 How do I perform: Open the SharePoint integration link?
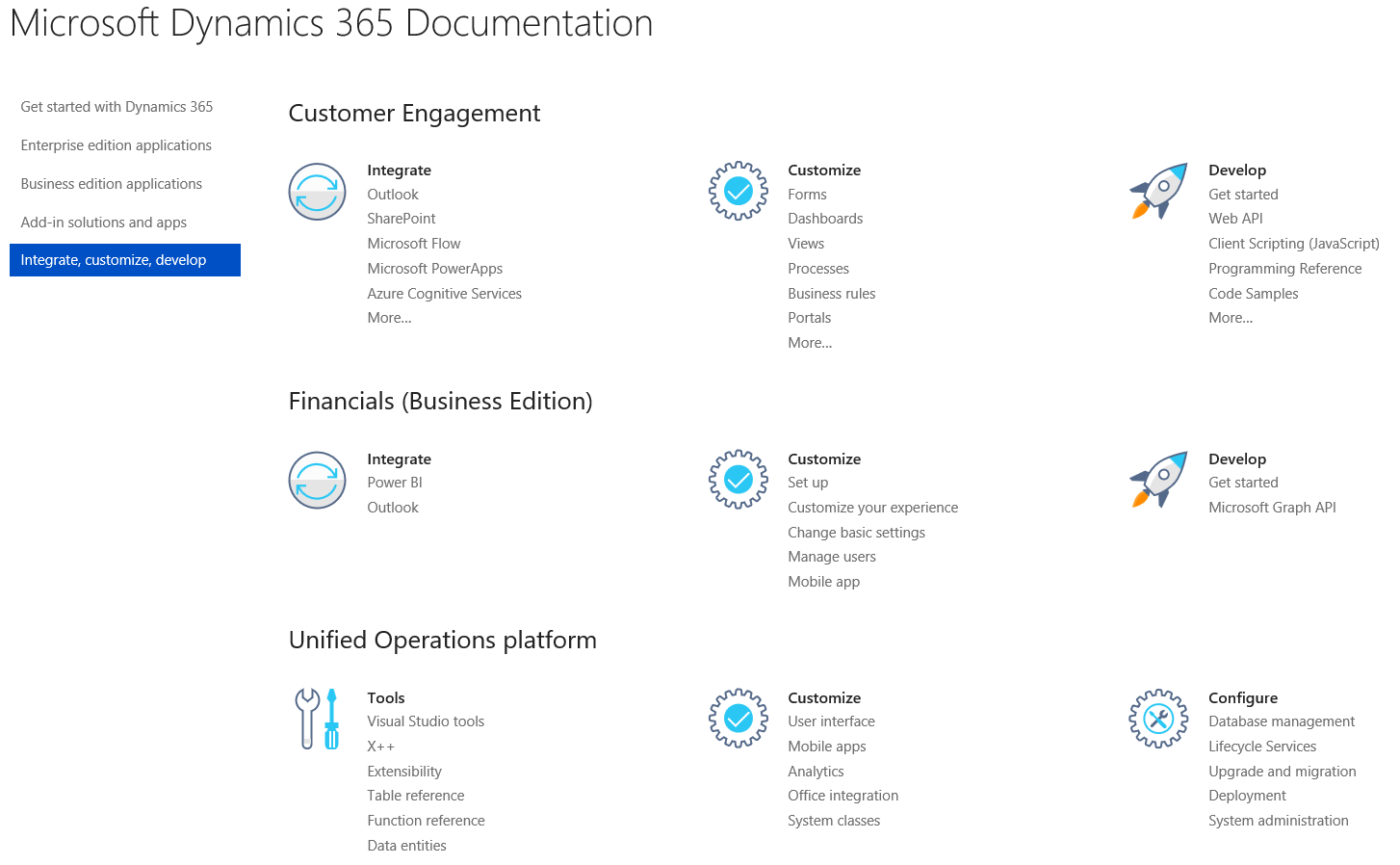coord(401,219)
